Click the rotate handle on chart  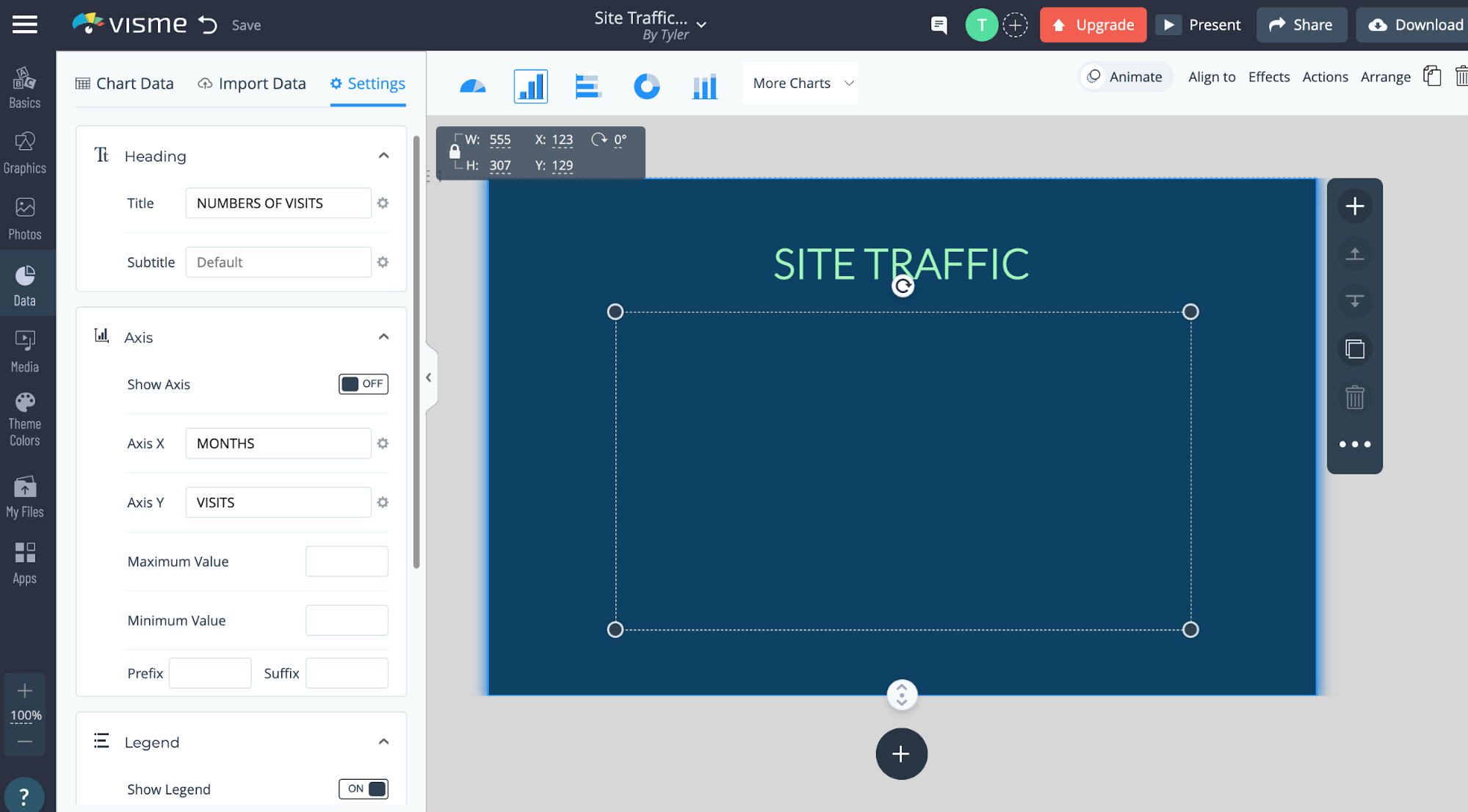click(x=903, y=286)
